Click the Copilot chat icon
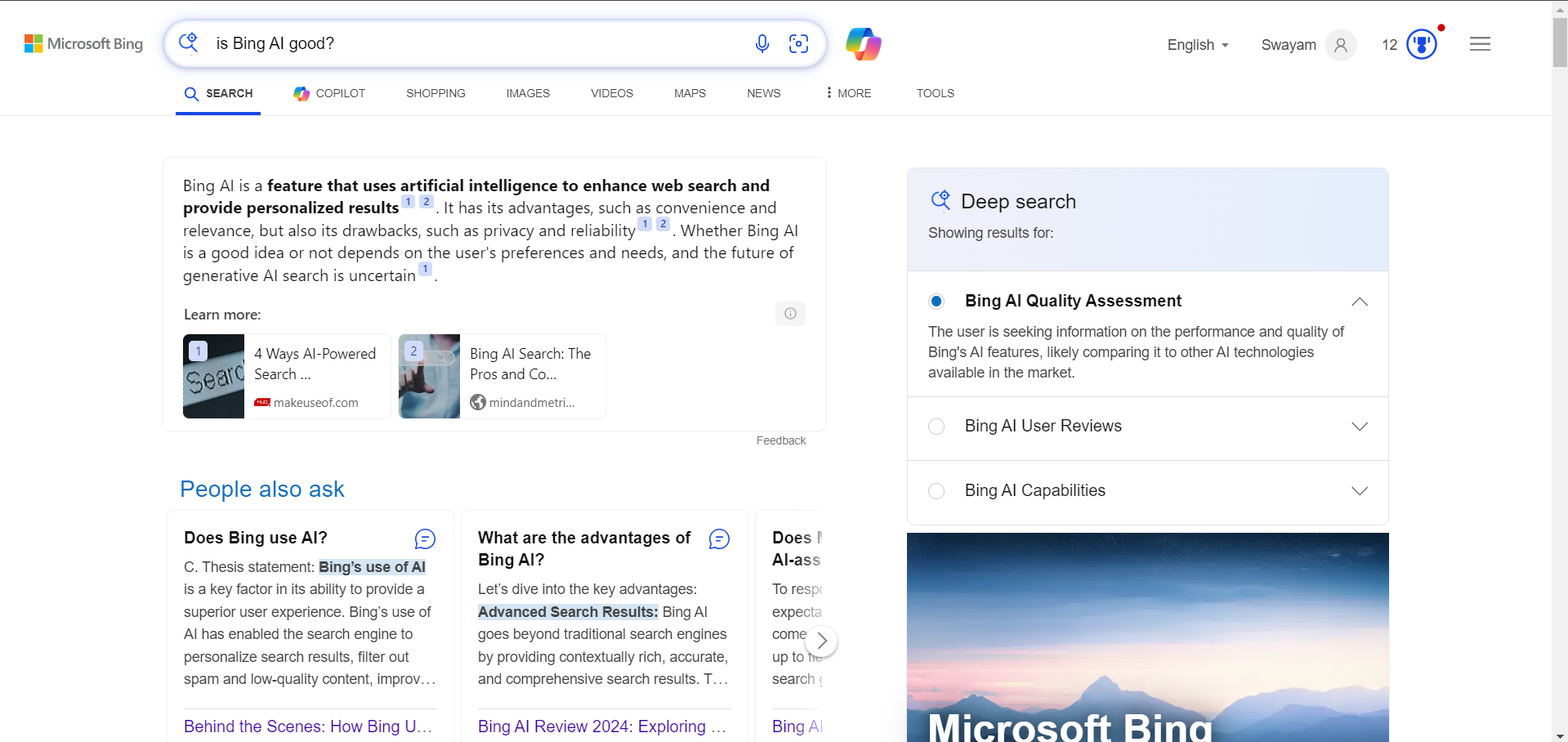 click(862, 43)
